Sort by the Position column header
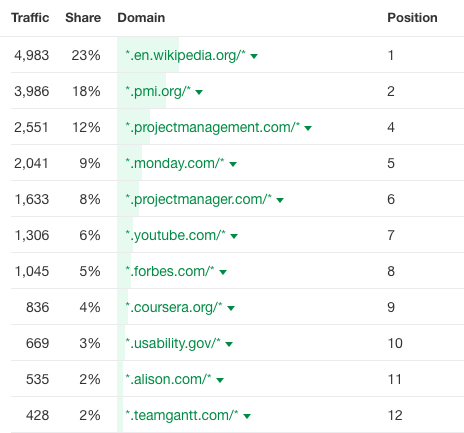Screen dimensions: 464x433 pyautogui.click(x=412, y=18)
